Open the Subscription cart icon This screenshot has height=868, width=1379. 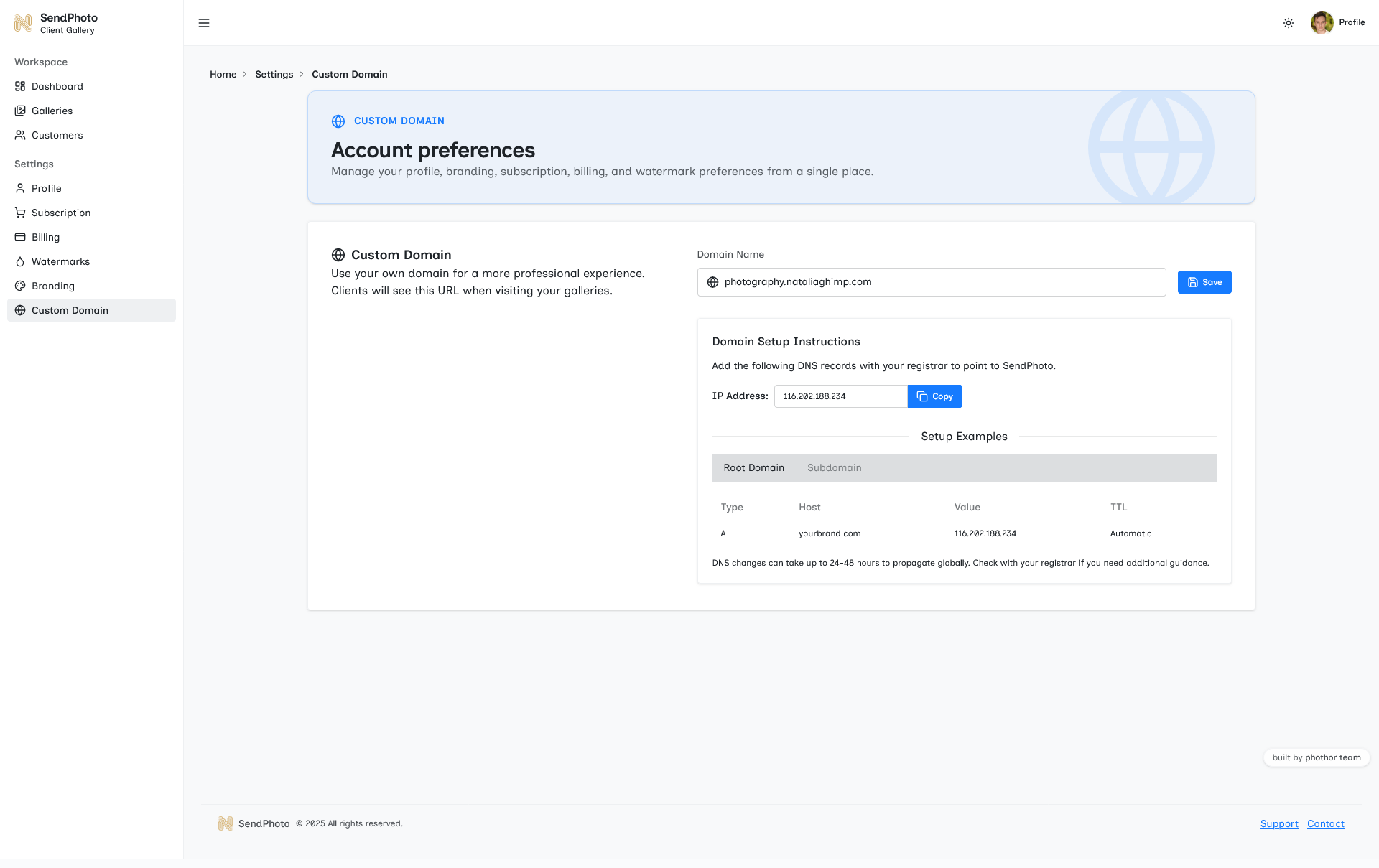click(x=19, y=213)
